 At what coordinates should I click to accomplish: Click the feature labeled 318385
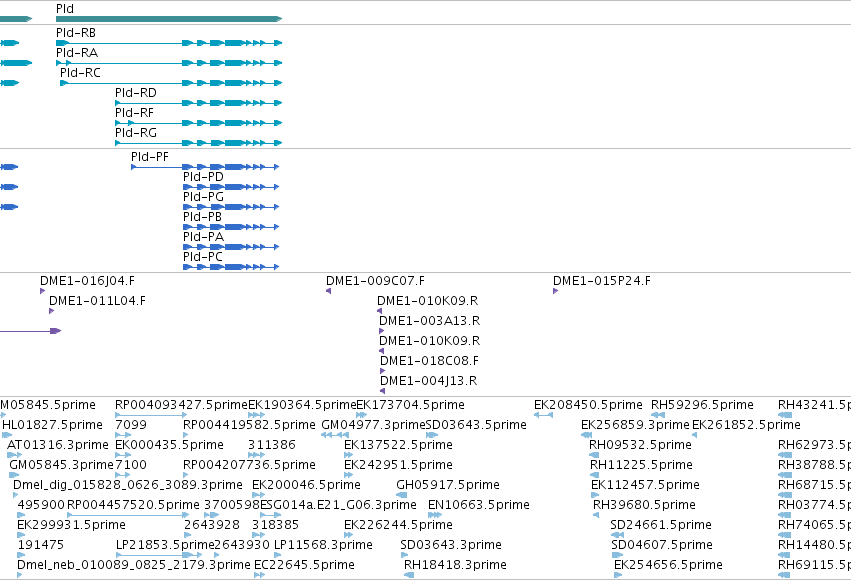[x=275, y=526]
